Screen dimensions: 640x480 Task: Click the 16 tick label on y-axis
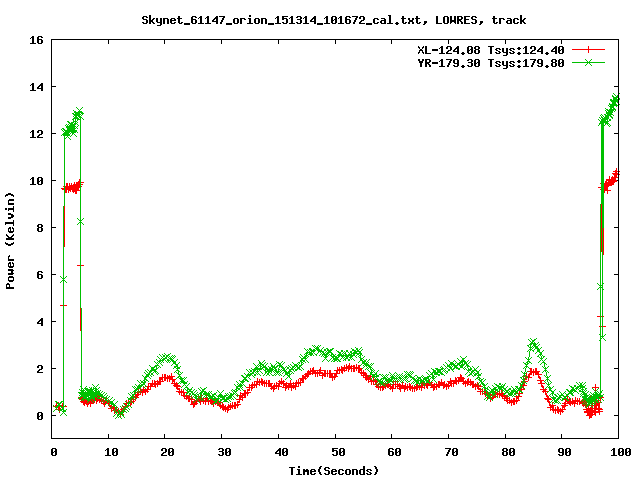pyautogui.click(x=36, y=41)
